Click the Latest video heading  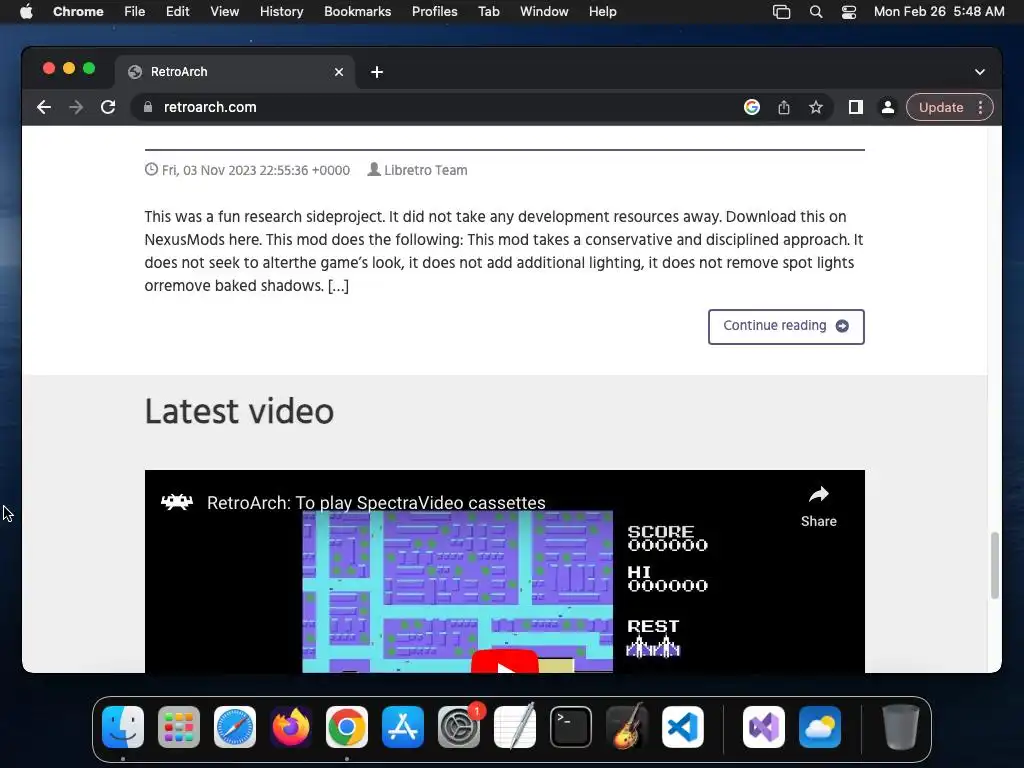[x=239, y=411]
